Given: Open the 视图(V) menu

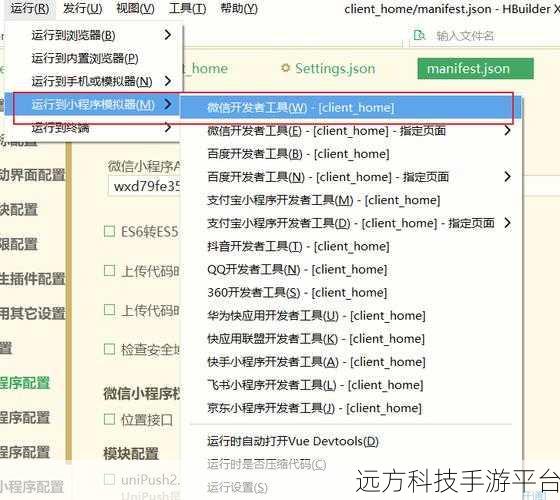Looking at the screenshot, I should coord(135,8).
